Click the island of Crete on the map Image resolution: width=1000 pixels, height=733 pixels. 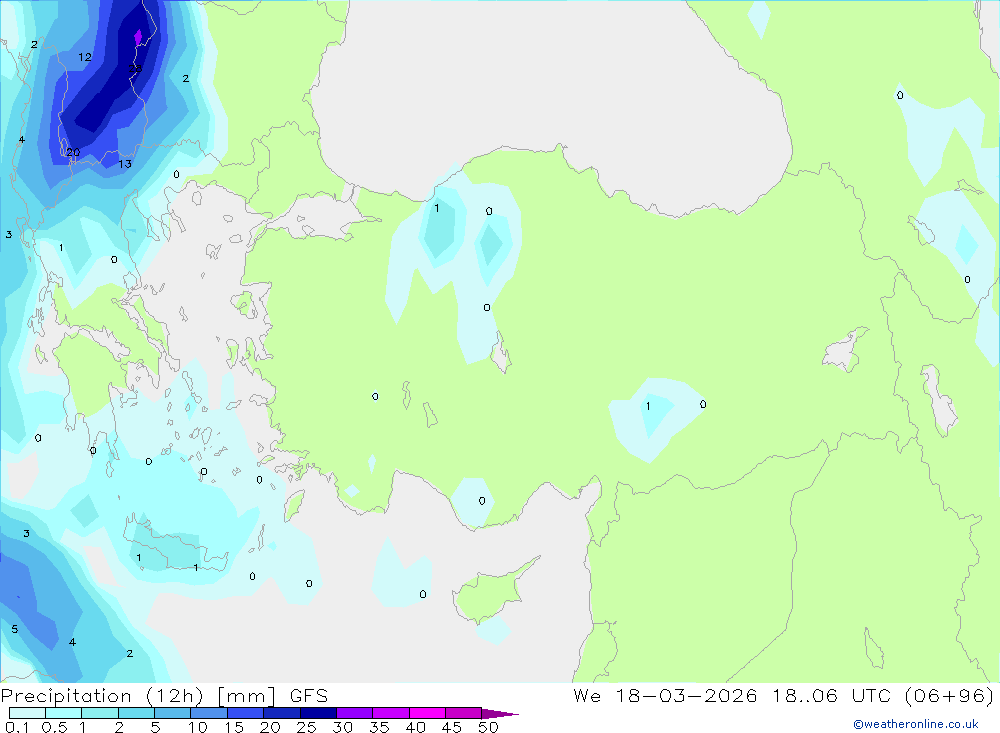click(175, 549)
